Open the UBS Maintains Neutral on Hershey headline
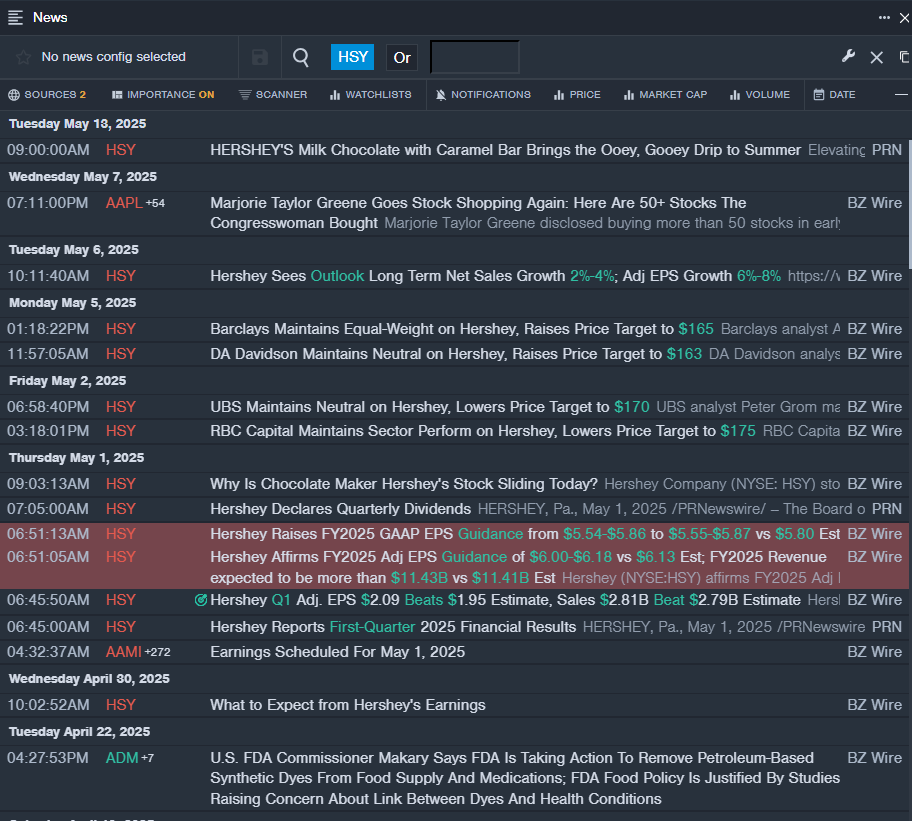 [x=430, y=406]
